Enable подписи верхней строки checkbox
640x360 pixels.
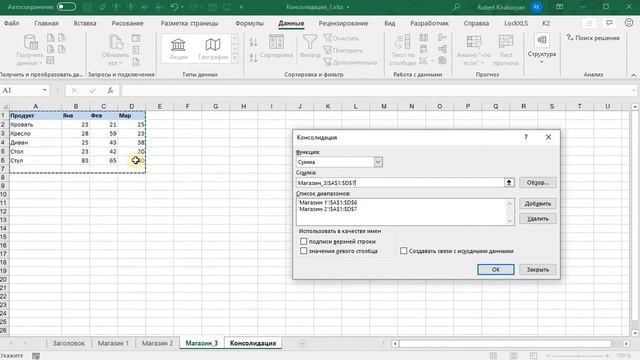(303, 241)
